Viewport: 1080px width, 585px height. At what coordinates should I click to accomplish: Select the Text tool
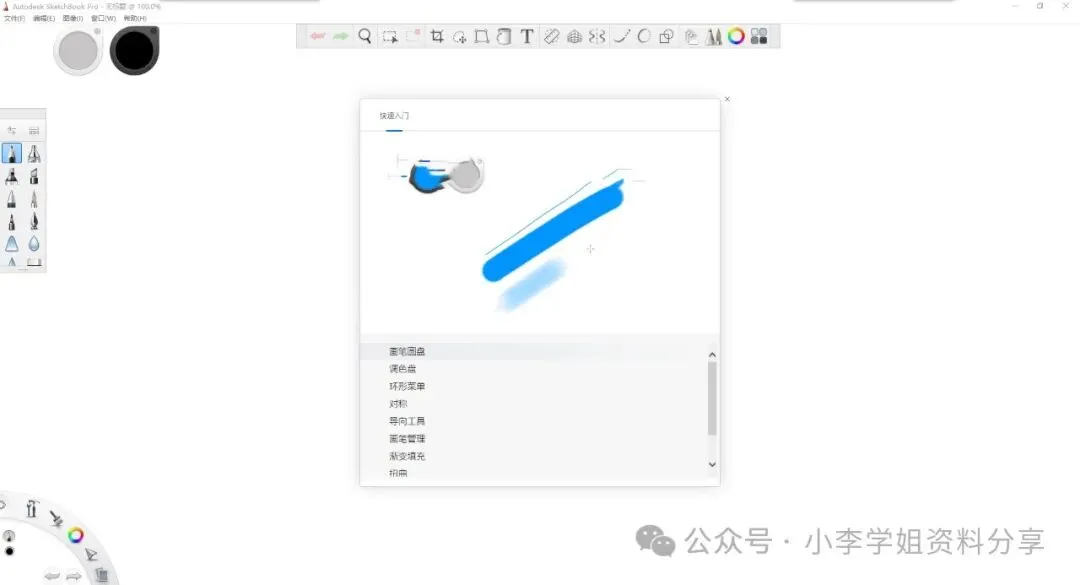pos(527,37)
